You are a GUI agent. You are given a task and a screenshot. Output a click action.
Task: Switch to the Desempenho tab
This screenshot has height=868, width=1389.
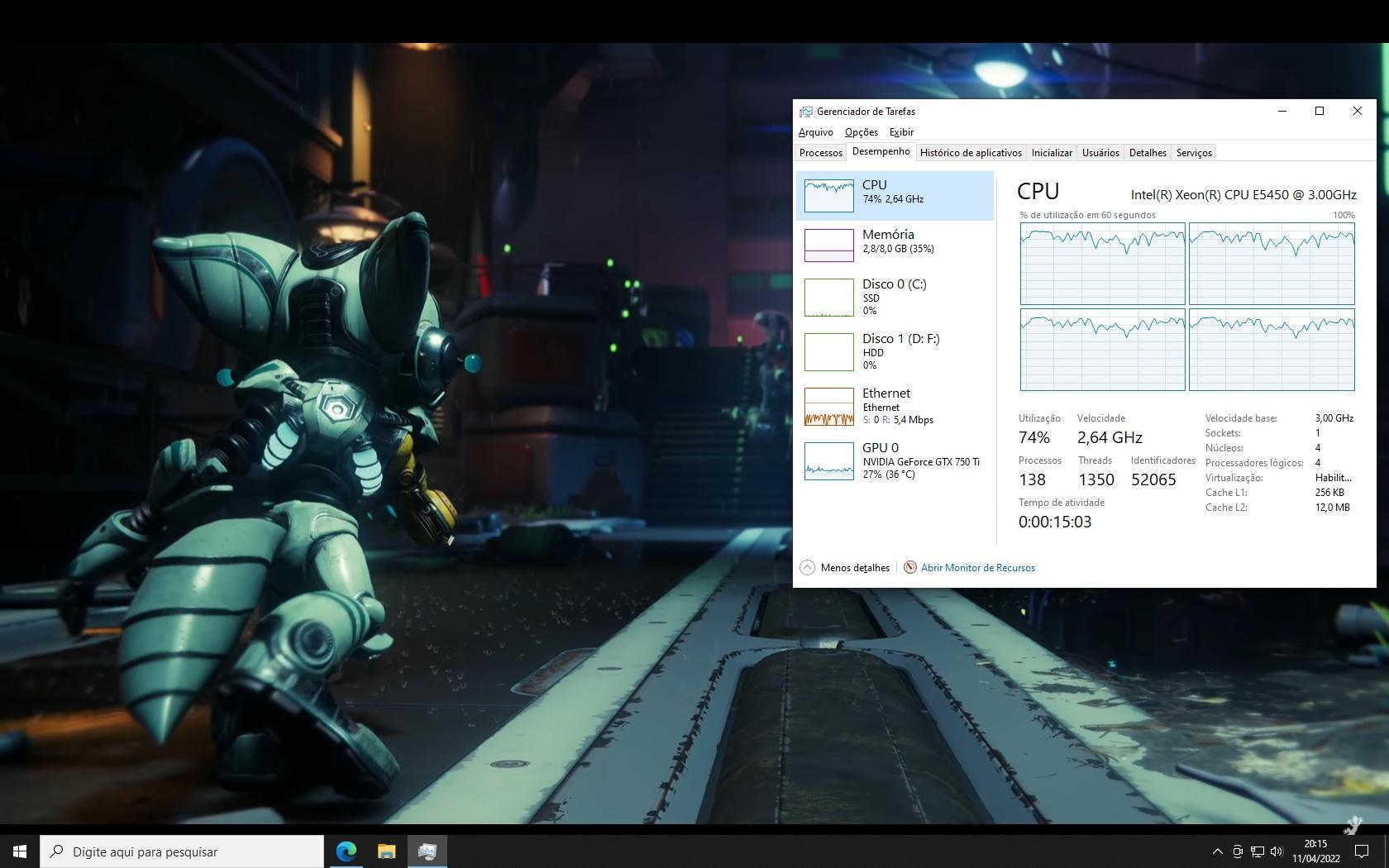click(x=881, y=152)
